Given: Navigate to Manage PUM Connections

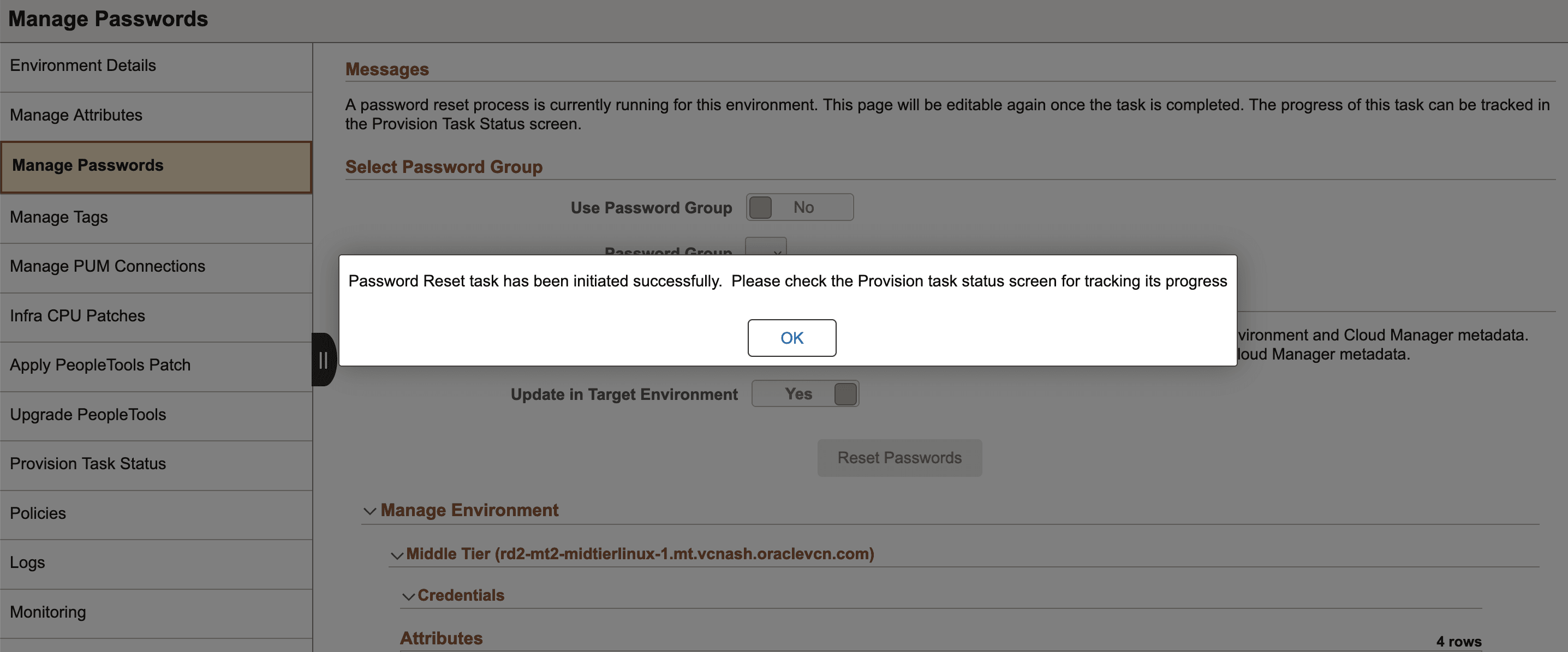Looking at the screenshot, I should (107, 266).
